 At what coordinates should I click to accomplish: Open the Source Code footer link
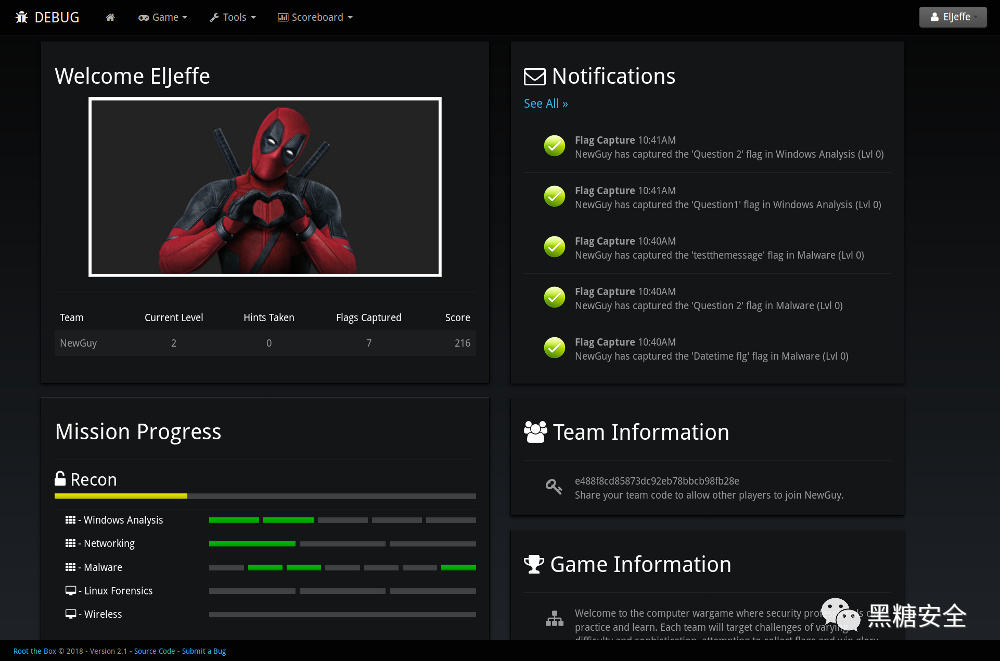pyautogui.click(x=154, y=651)
